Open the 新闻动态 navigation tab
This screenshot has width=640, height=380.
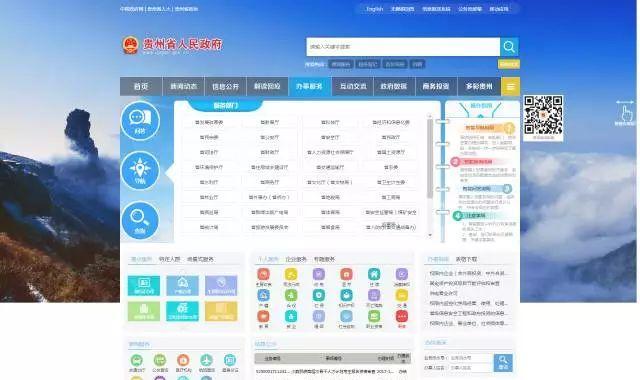point(183,87)
